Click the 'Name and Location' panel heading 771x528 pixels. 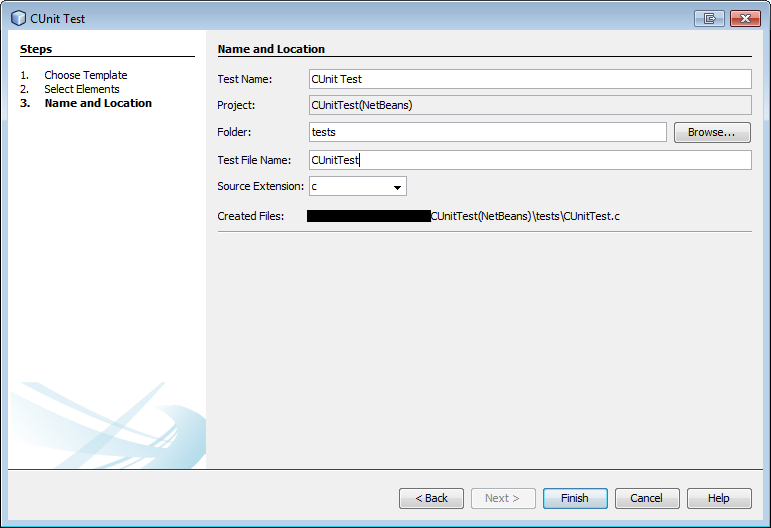(271, 49)
